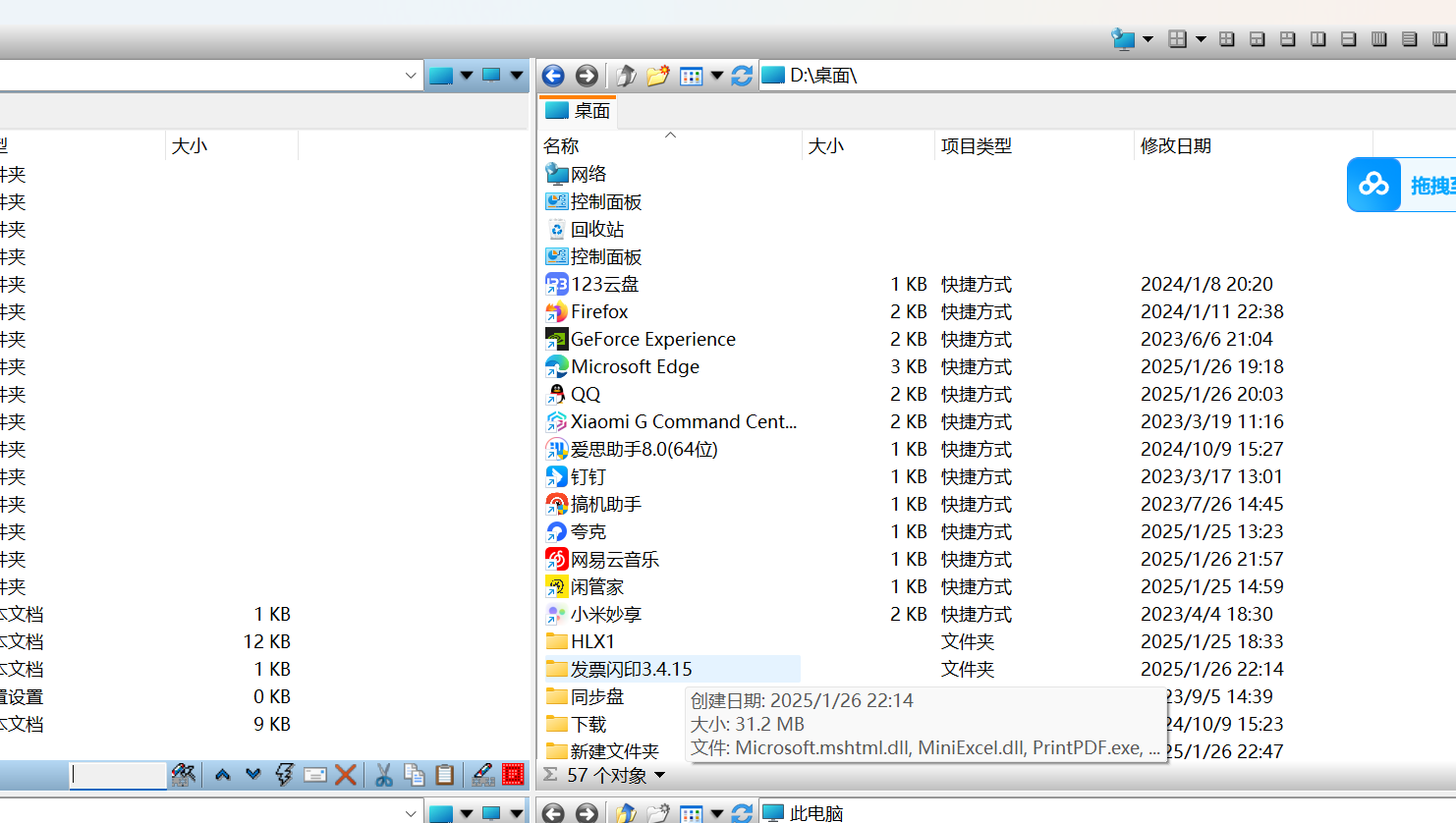The width and height of the screenshot is (1456, 823).
Task: Select the 网络 item
Action: (577, 174)
